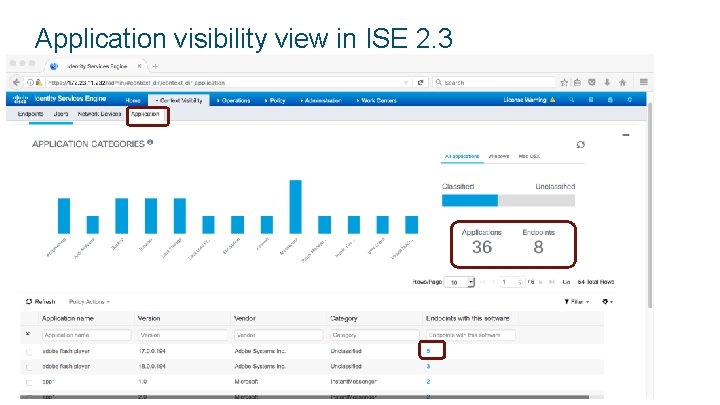
Task: Select the All applications chart tab
Action: (462, 156)
